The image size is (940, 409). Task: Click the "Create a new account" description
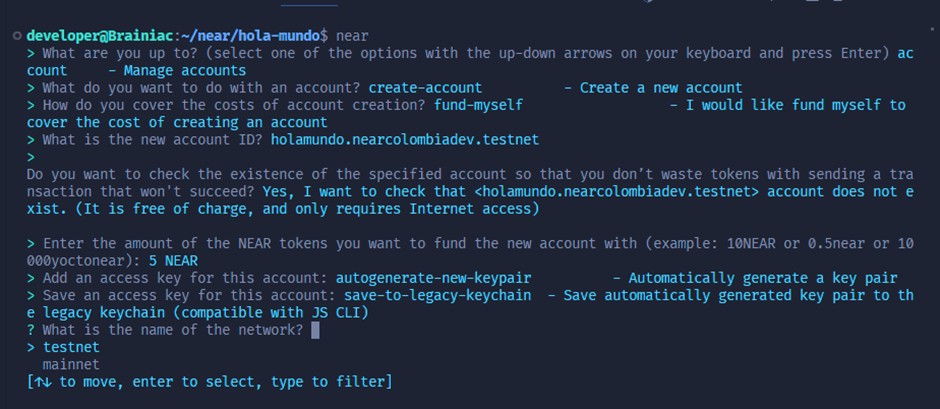click(x=661, y=88)
